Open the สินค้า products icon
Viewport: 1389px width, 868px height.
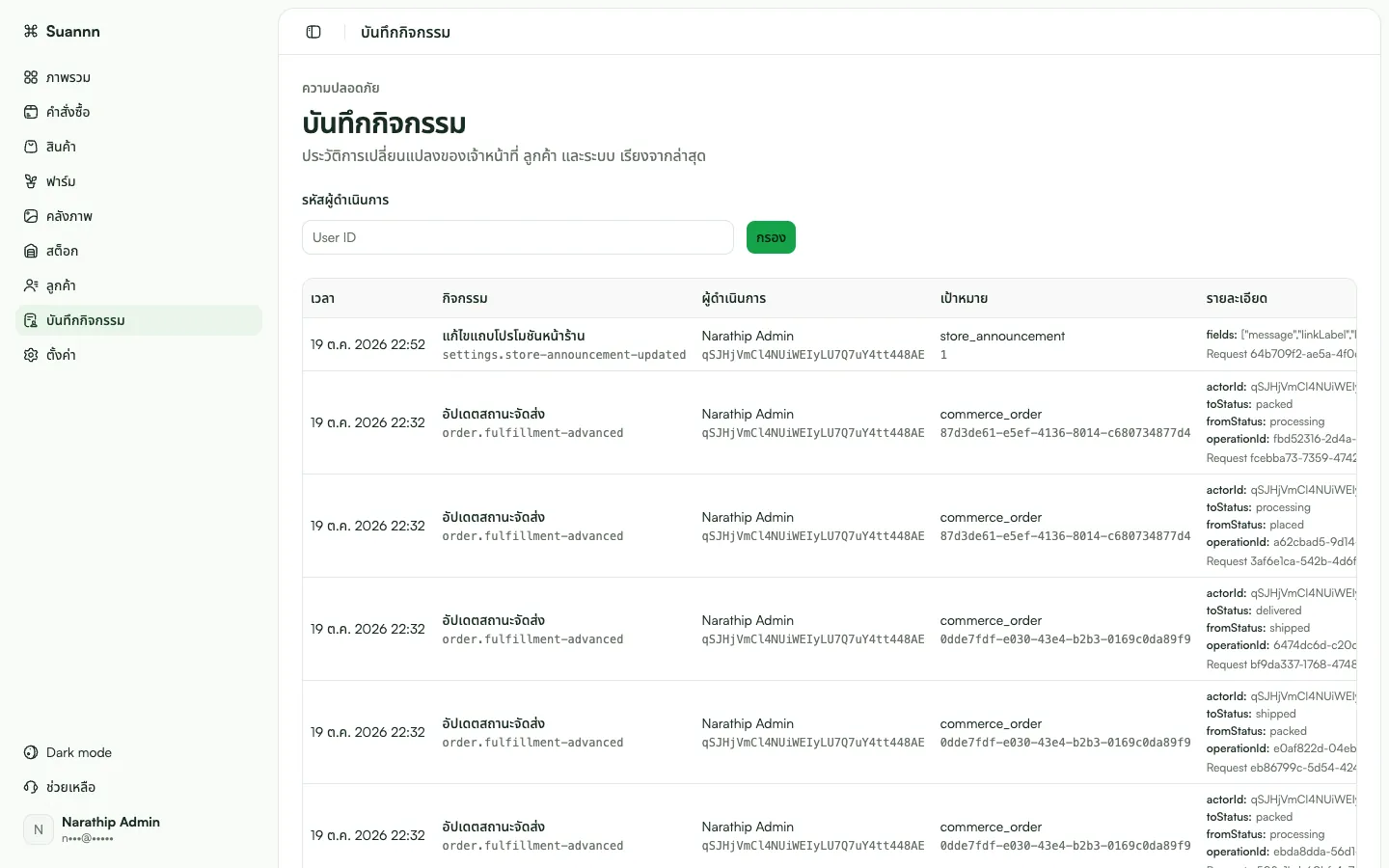coord(31,147)
